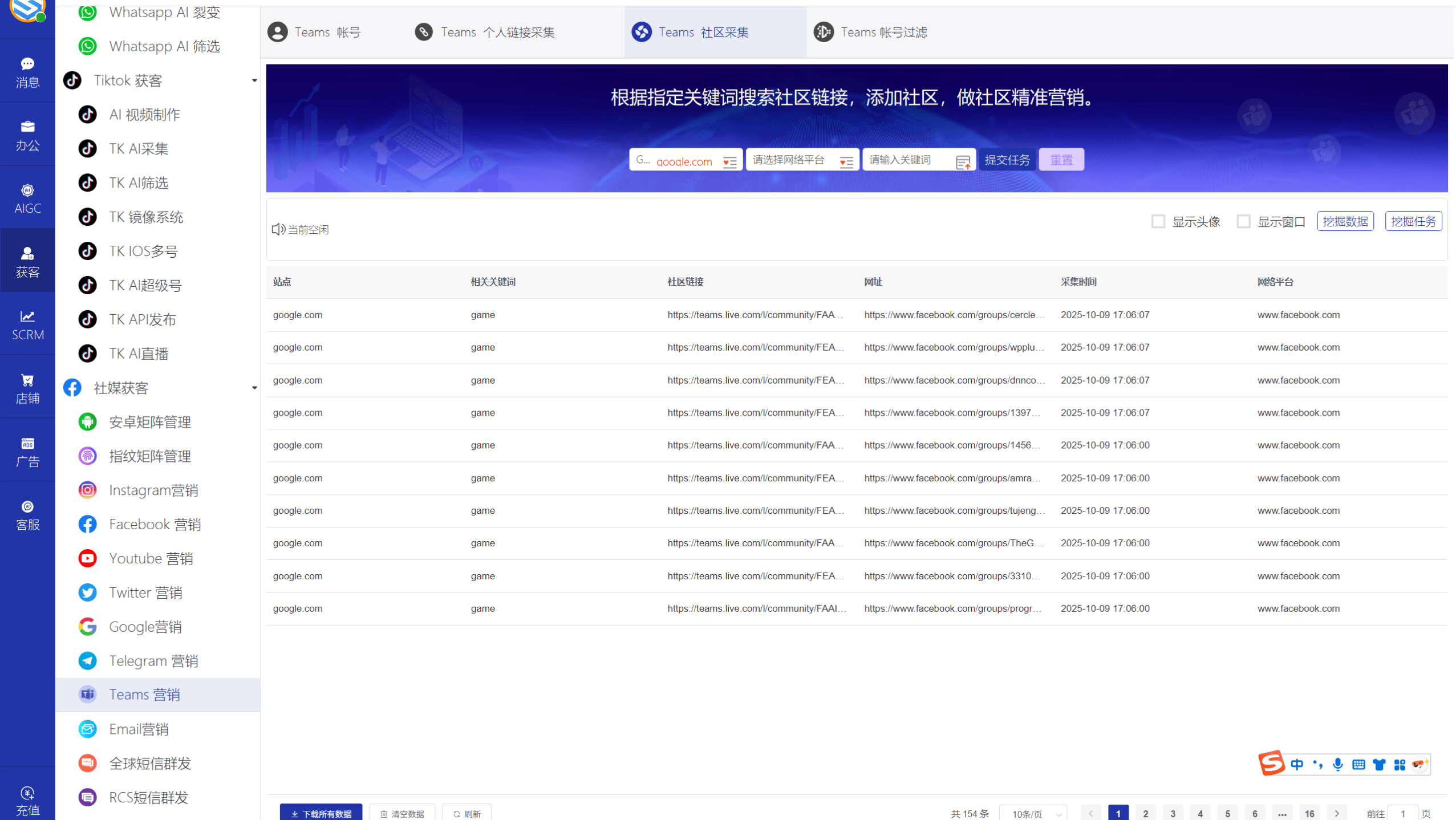
Task: Open the on-screen keyboard icon
Action: [1359, 764]
